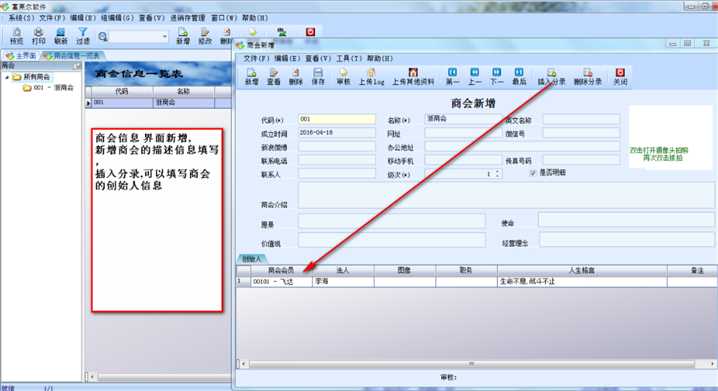Click the 预览 icon in main toolbar
718x391 pixels.
coord(16,36)
